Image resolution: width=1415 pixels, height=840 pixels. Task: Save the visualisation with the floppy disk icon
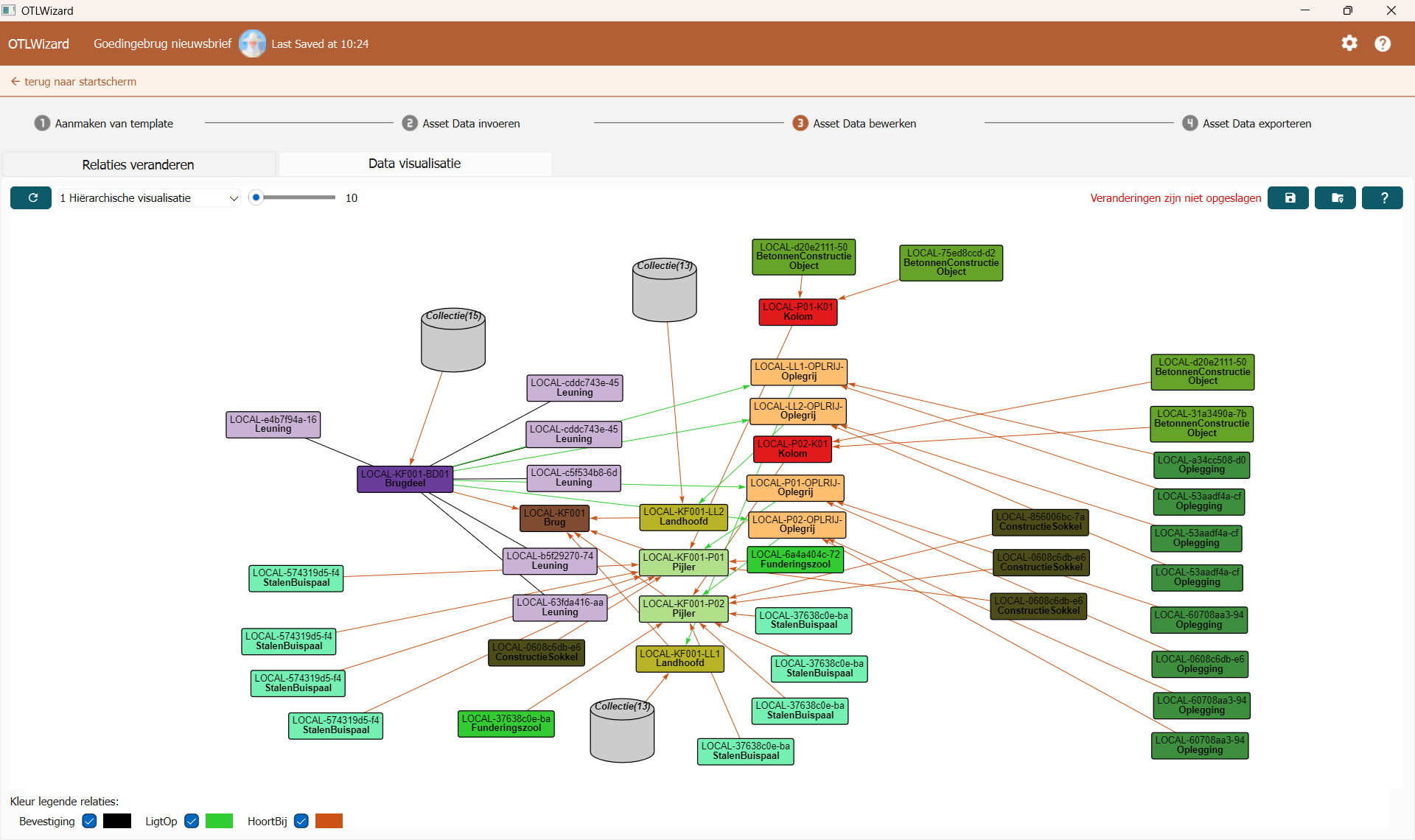coord(1289,197)
